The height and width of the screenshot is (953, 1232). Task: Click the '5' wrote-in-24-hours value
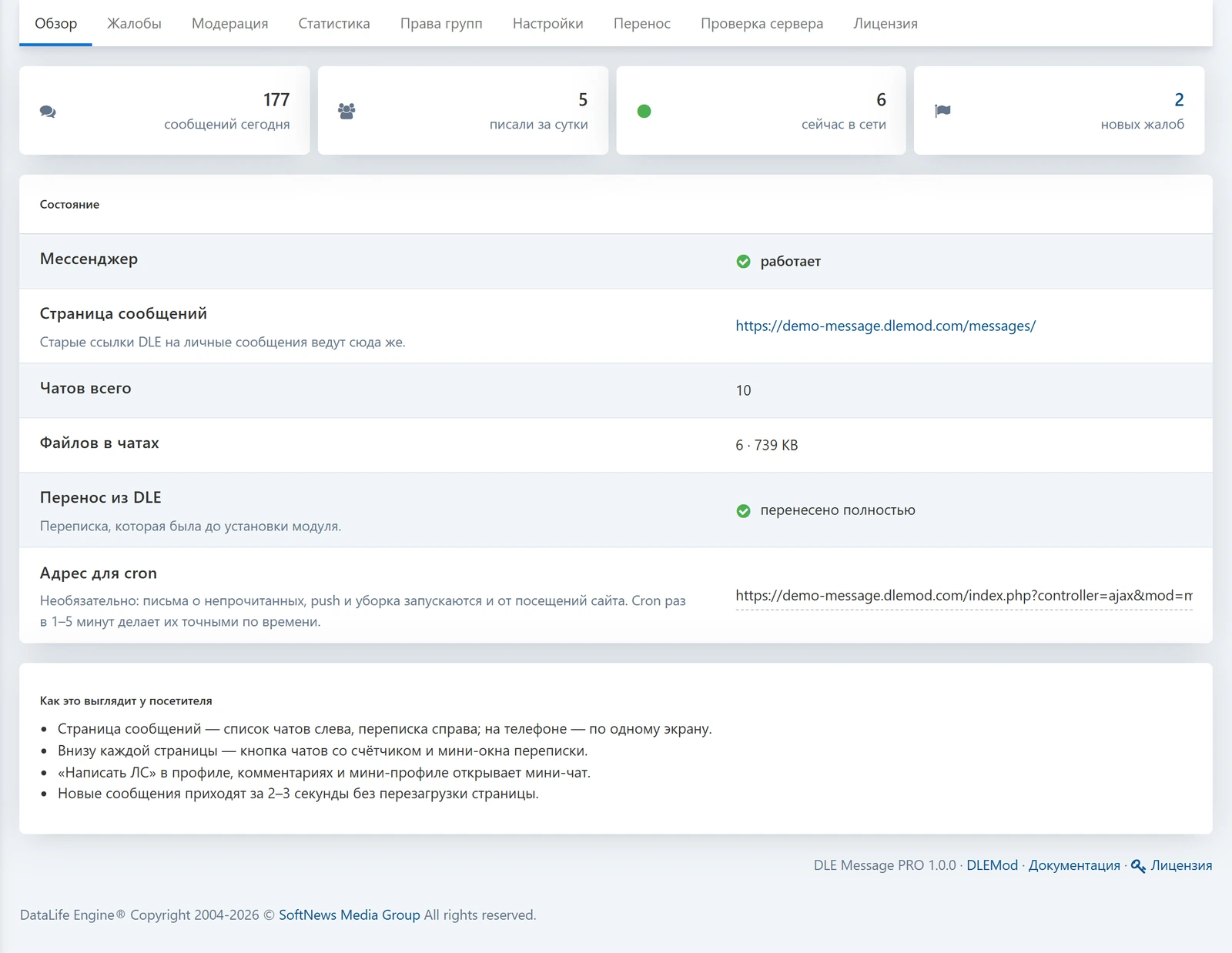(x=583, y=99)
